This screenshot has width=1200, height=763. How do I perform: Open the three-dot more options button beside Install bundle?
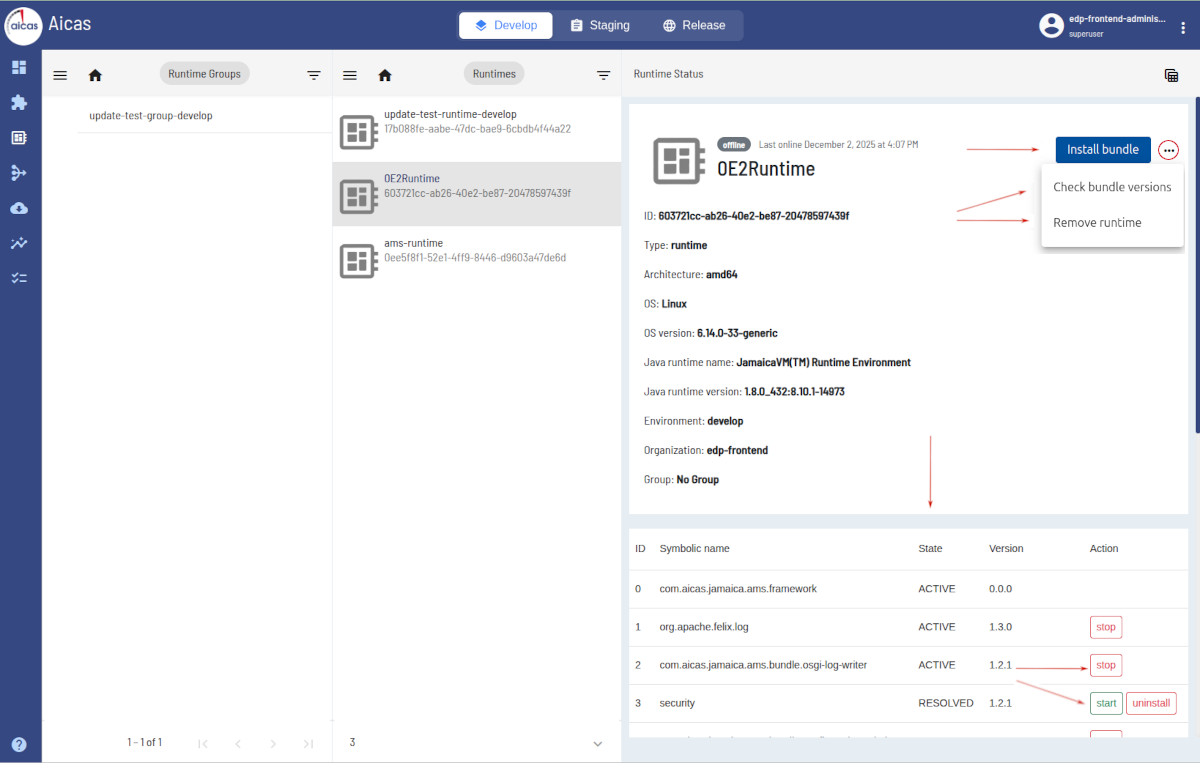(1169, 150)
